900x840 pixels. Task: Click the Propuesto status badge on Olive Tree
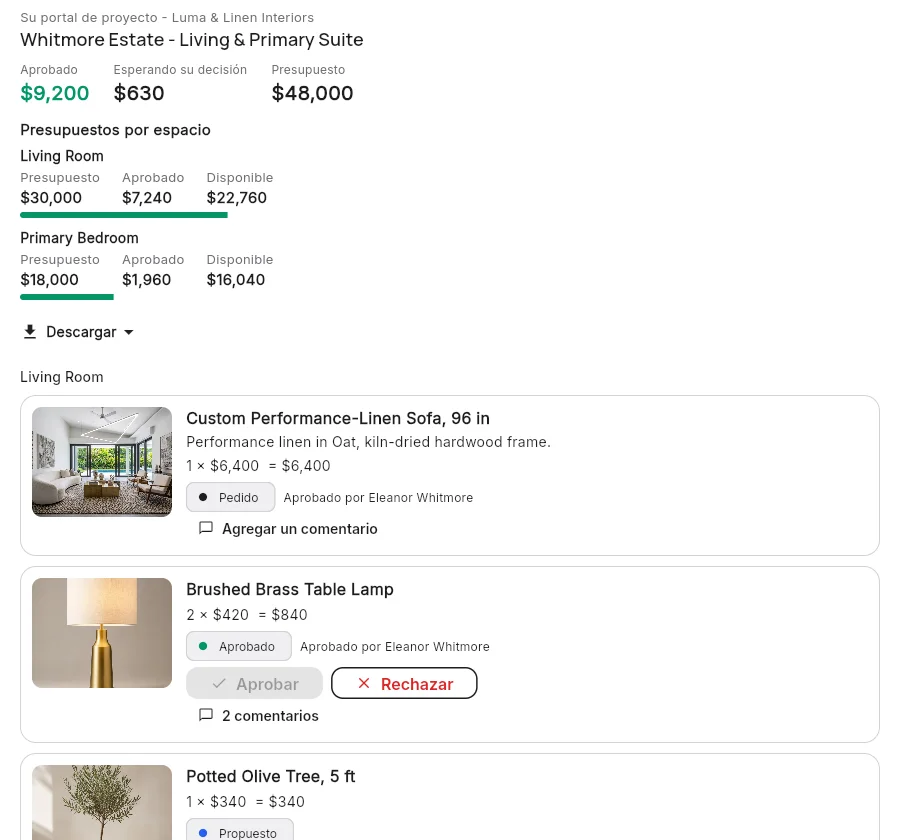coord(240,831)
